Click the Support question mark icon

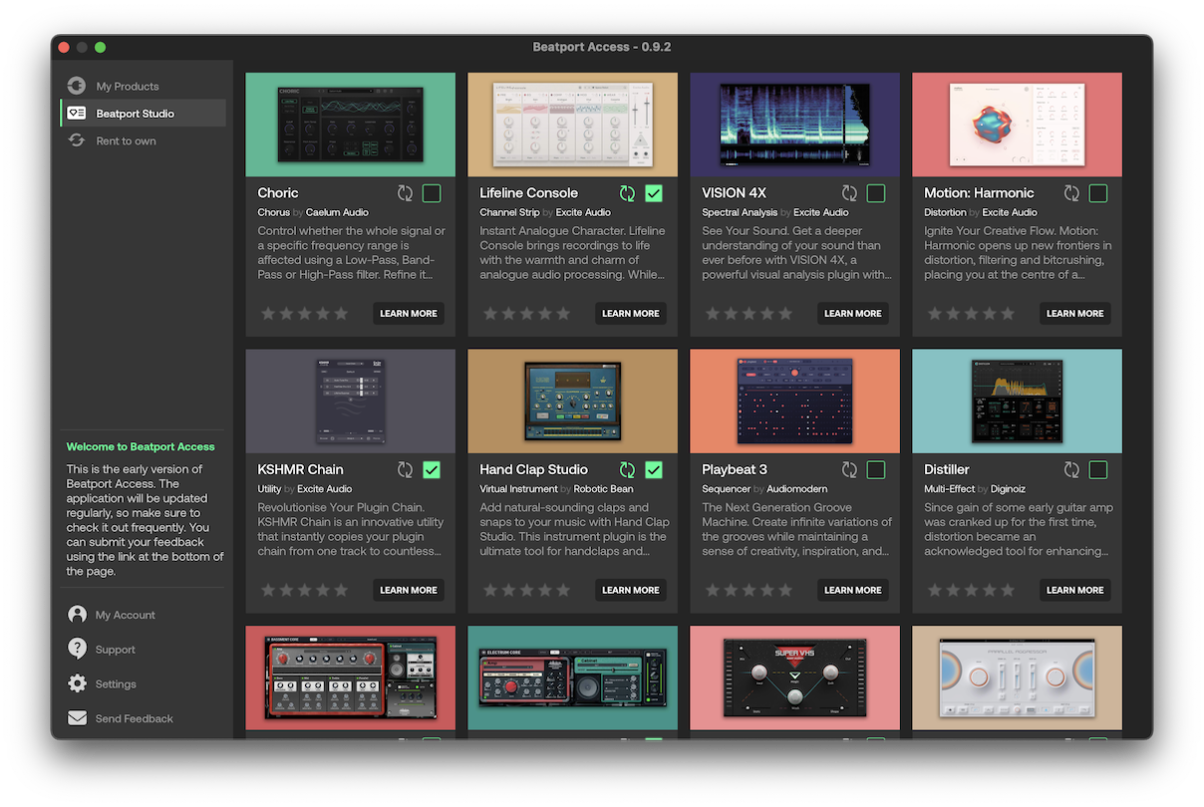pos(77,649)
